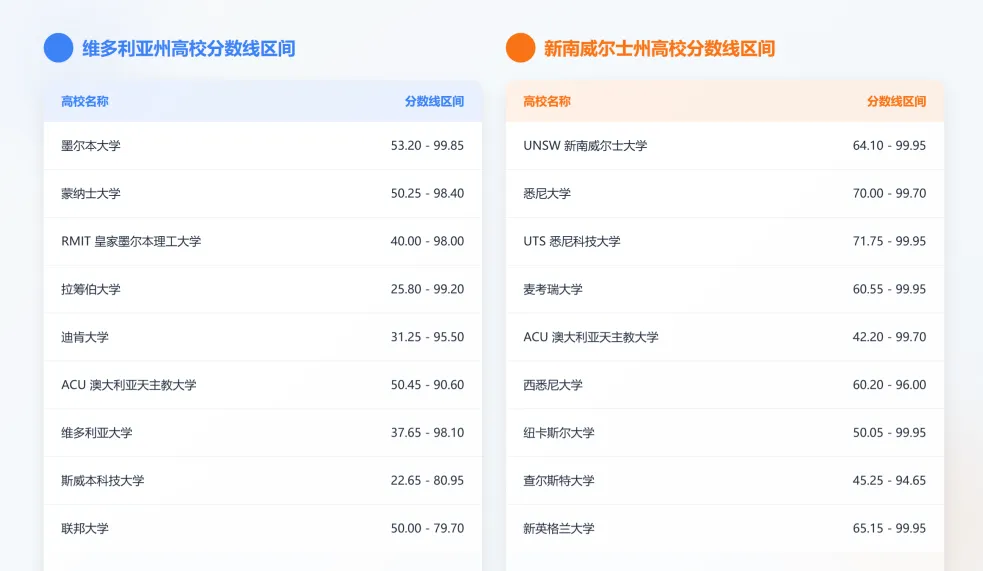Select score 70.00 - 99.70

[x=890, y=194]
